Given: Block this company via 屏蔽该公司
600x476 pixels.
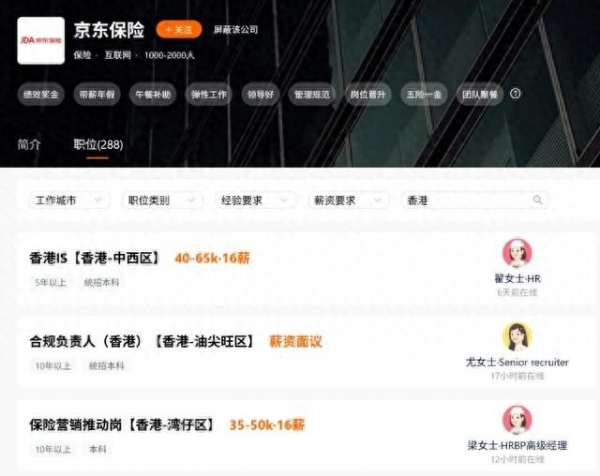Looking at the screenshot, I should (236, 29).
